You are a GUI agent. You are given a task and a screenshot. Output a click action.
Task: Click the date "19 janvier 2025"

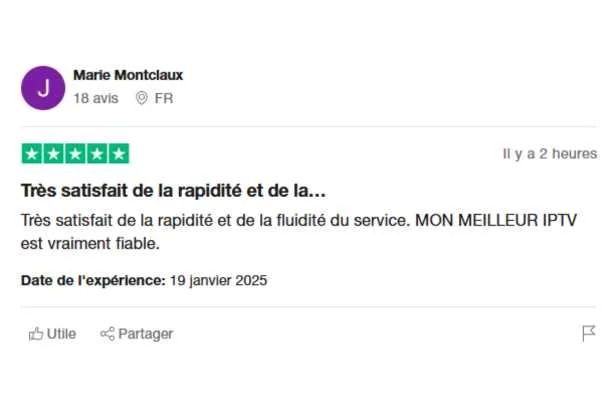[218, 281]
